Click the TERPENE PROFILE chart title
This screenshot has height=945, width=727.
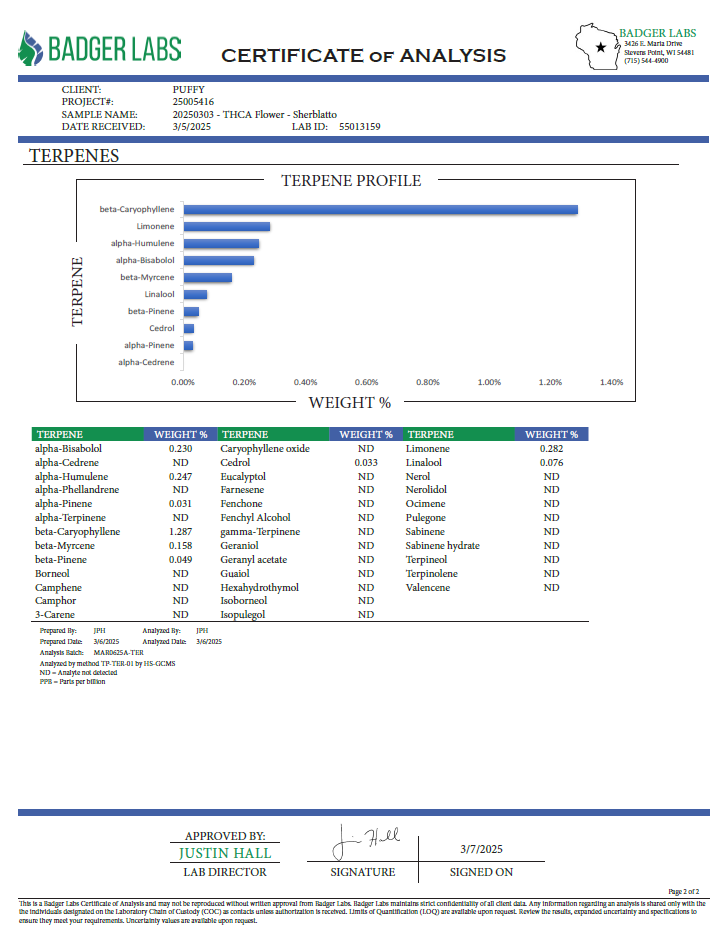click(x=351, y=181)
